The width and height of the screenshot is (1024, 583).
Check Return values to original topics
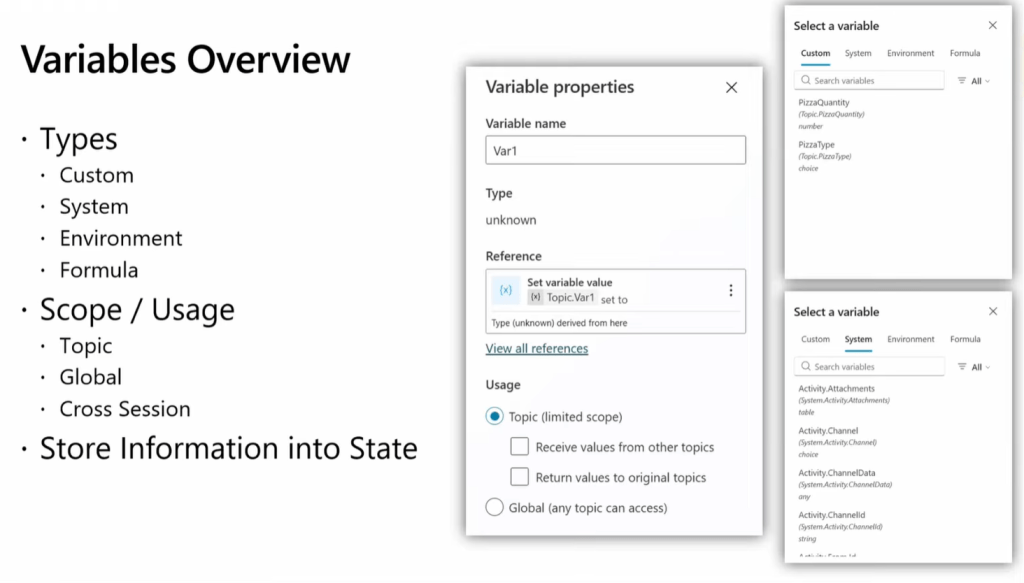pyautogui.click(x=520, y=477)
